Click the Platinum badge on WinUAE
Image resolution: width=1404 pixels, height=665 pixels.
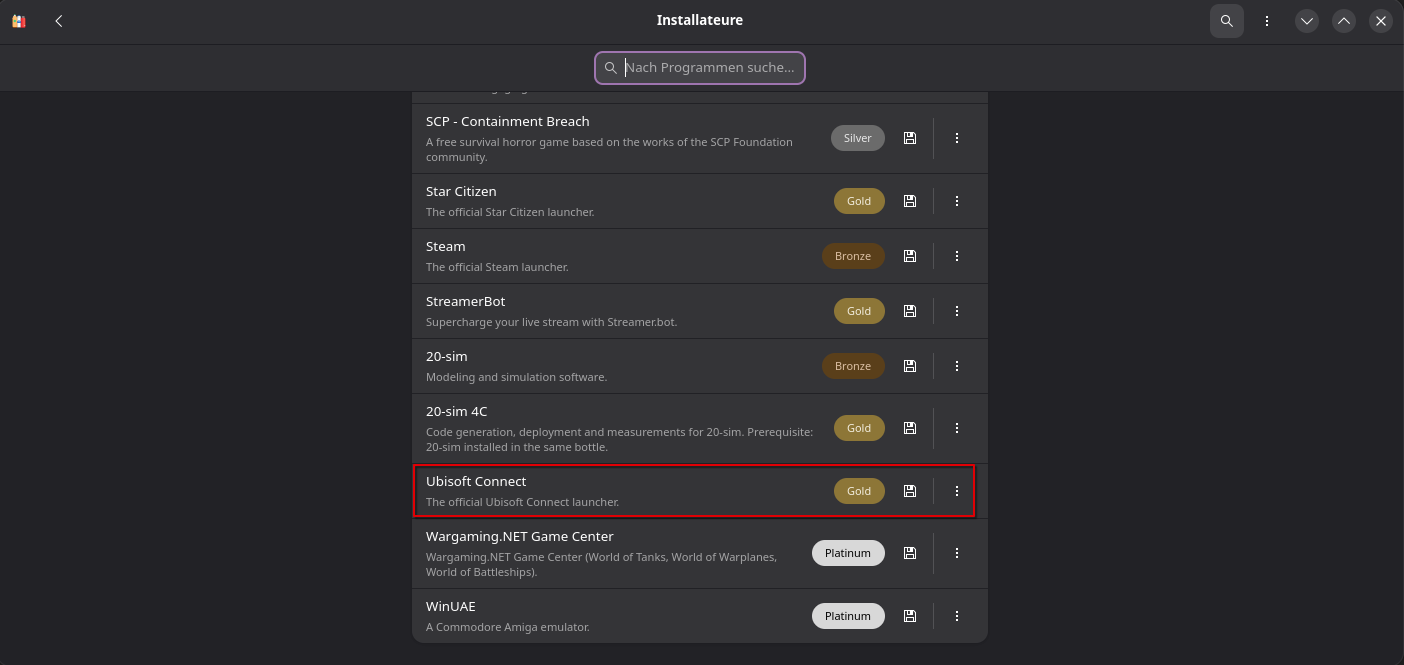pos(848,616)
